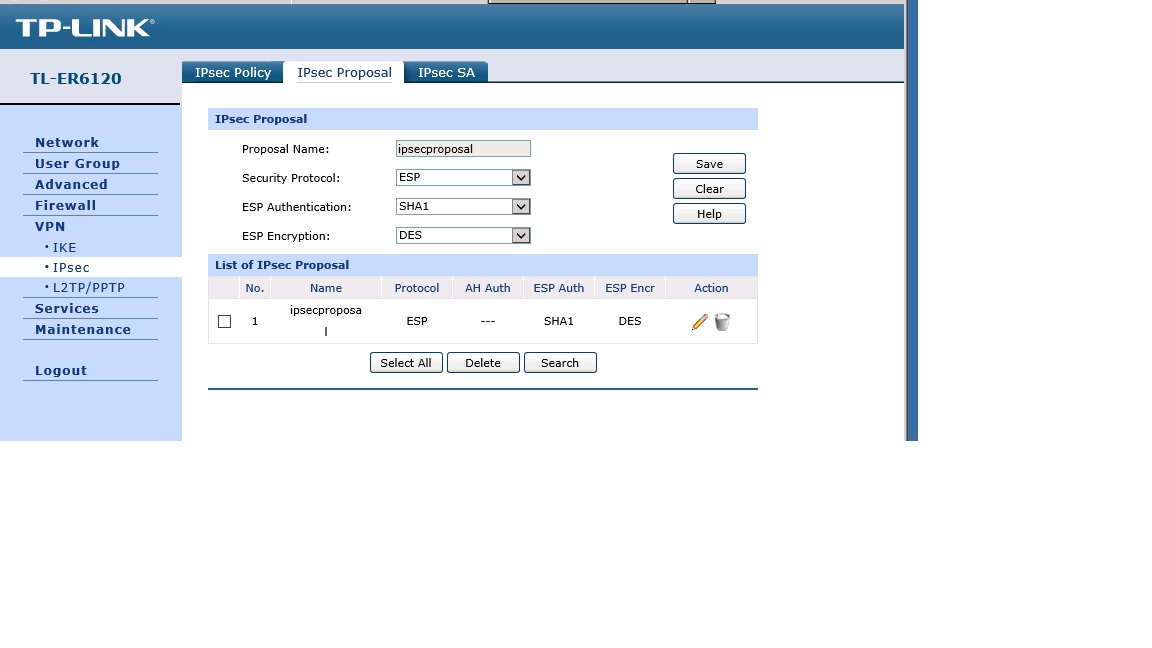1152x648 pixels.
Task: Click the TP-LINK logo
Action: click(x=85, y=28)
